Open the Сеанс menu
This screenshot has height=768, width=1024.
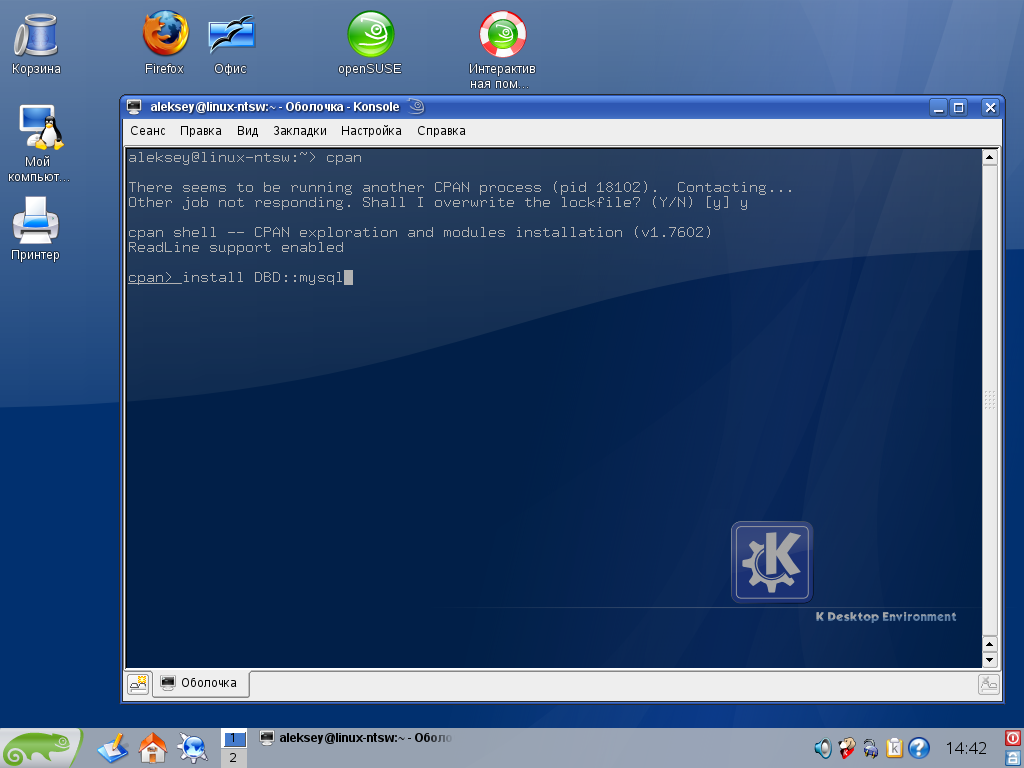(x=148, y=131)
